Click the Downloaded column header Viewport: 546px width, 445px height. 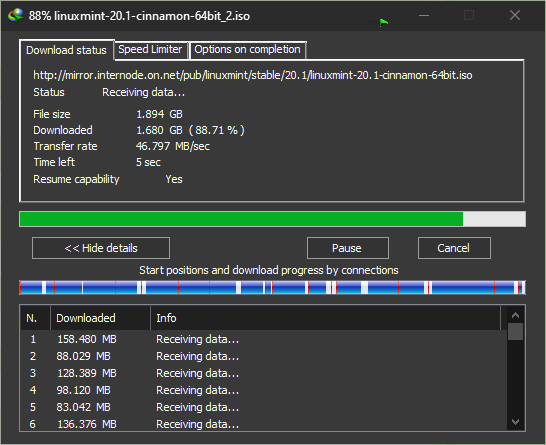[x=101, y=318]
